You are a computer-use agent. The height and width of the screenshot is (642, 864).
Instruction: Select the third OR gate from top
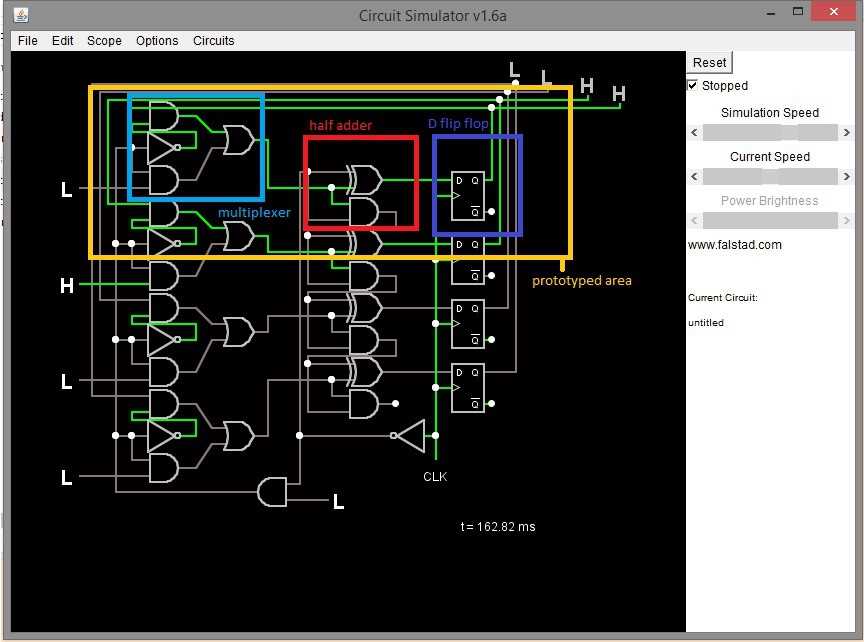tap(239, 332)
